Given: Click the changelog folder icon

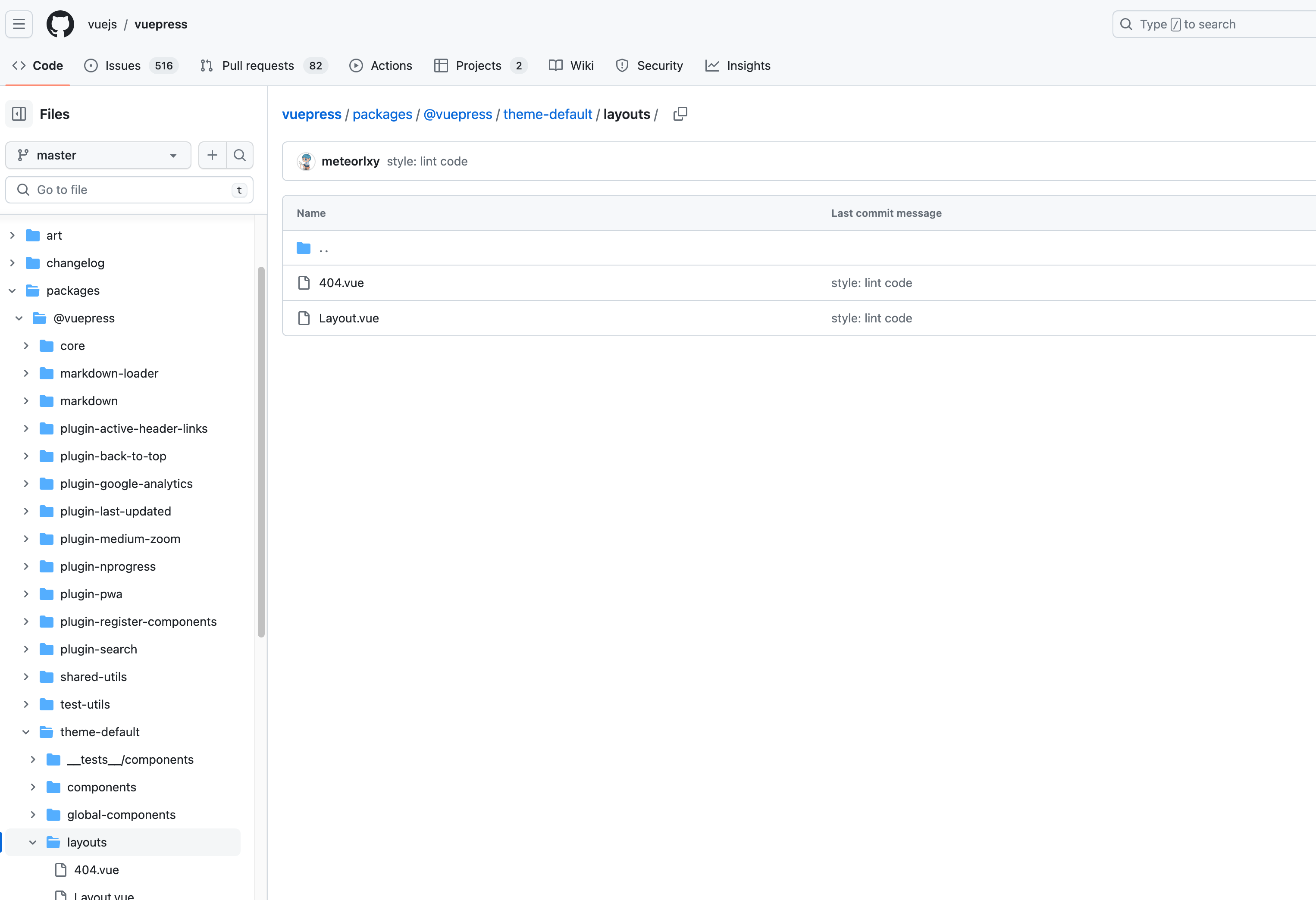Looking at the screenshot, I should point(33,262).
